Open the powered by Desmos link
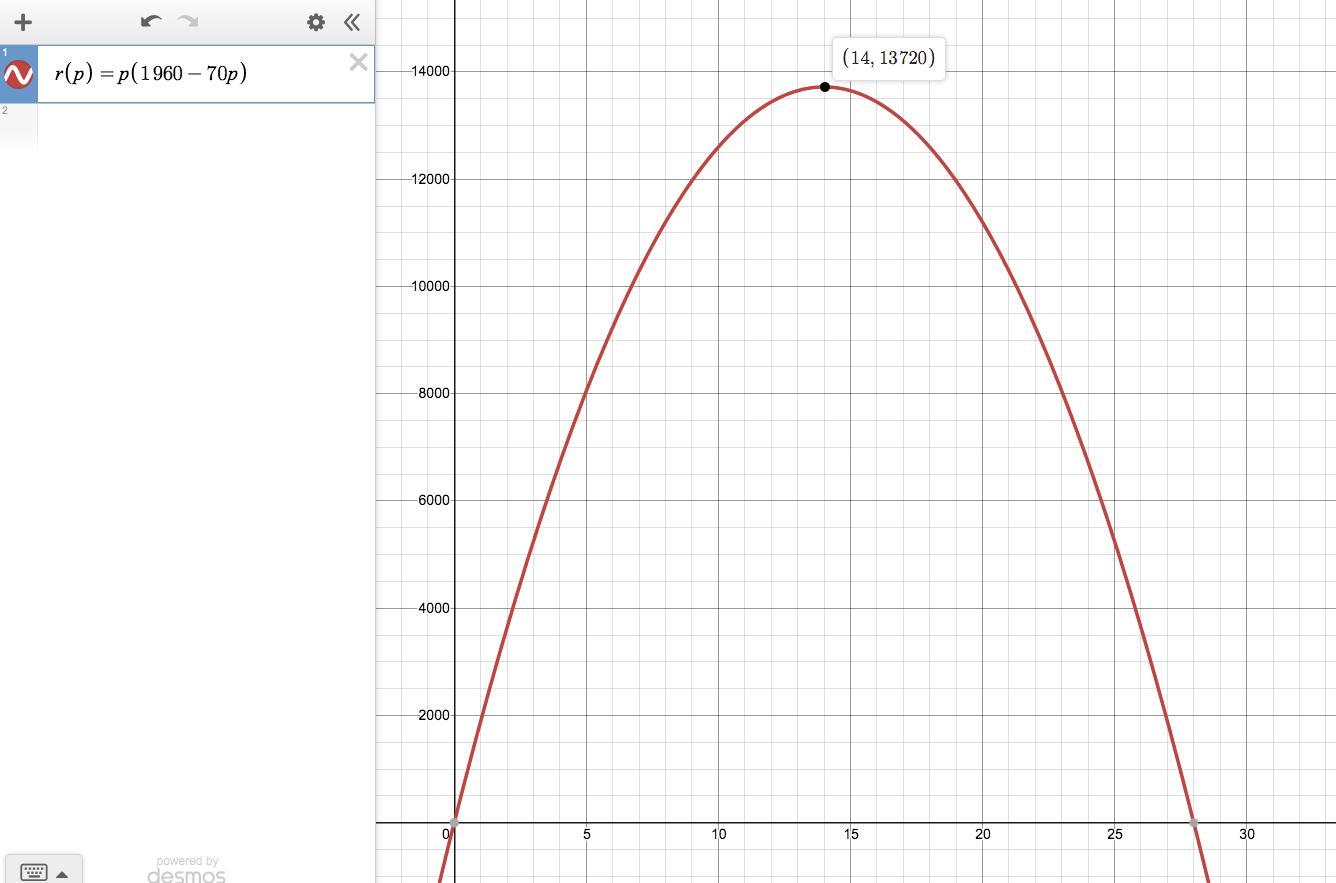 tap(186, 870)
